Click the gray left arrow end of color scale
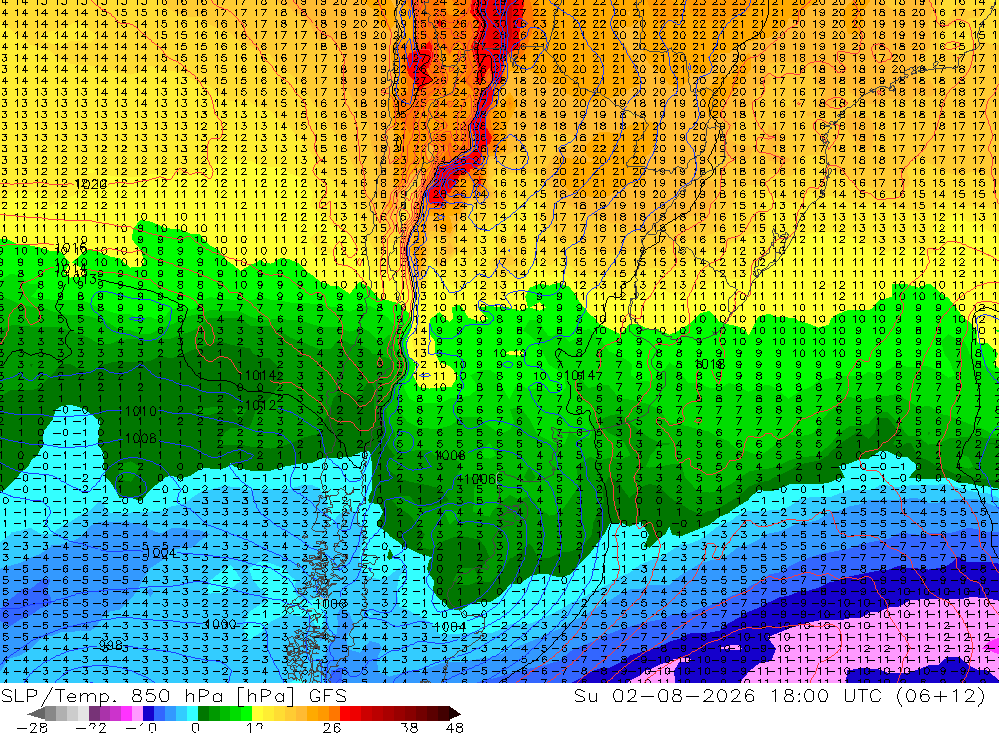Viewport: 1000px width, 733px height. 36,713
